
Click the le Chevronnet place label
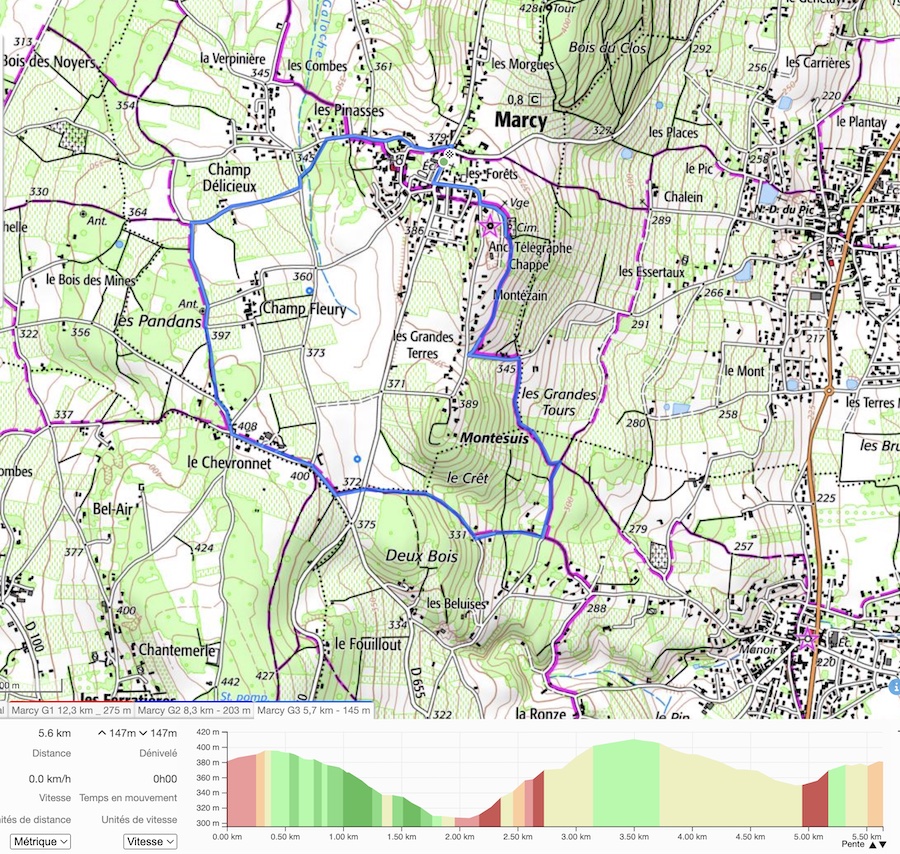(x=229, y=463)
